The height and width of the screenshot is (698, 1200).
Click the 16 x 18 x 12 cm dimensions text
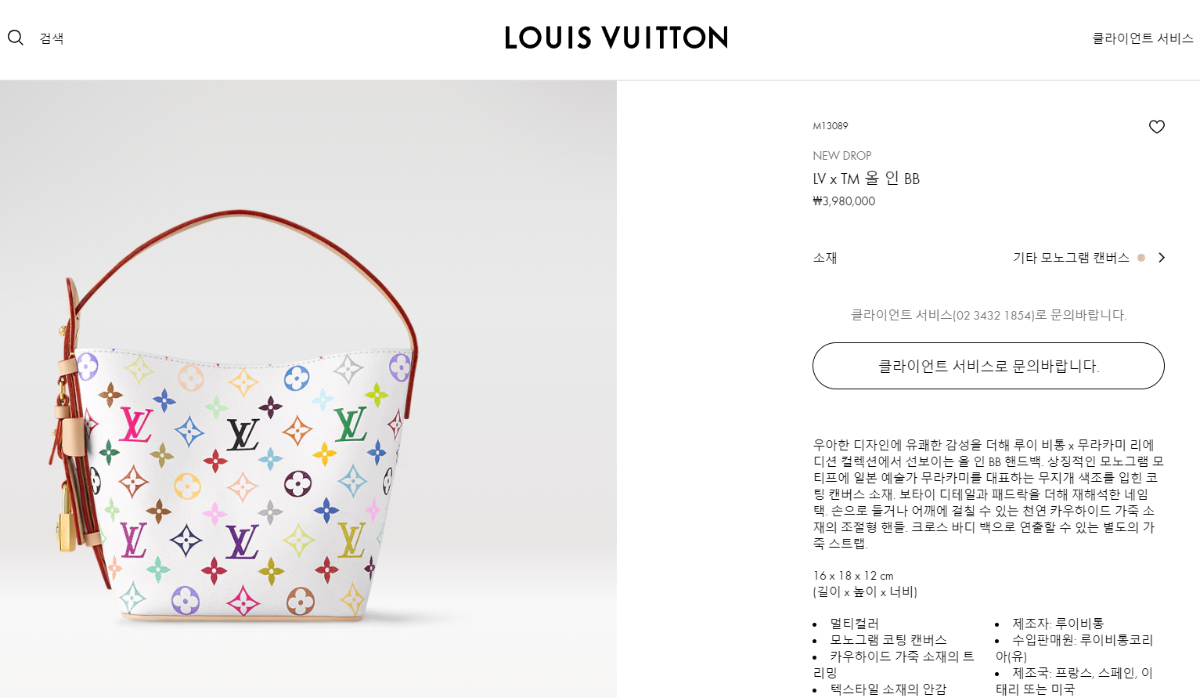[853, 576]
